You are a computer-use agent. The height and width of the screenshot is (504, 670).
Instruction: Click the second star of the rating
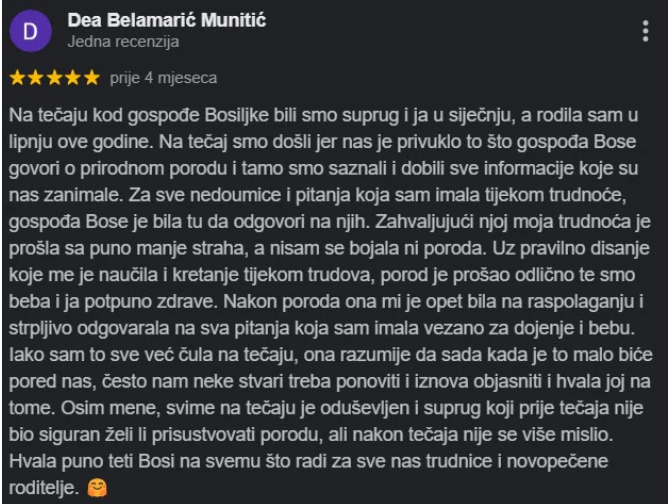pos(35,77)
